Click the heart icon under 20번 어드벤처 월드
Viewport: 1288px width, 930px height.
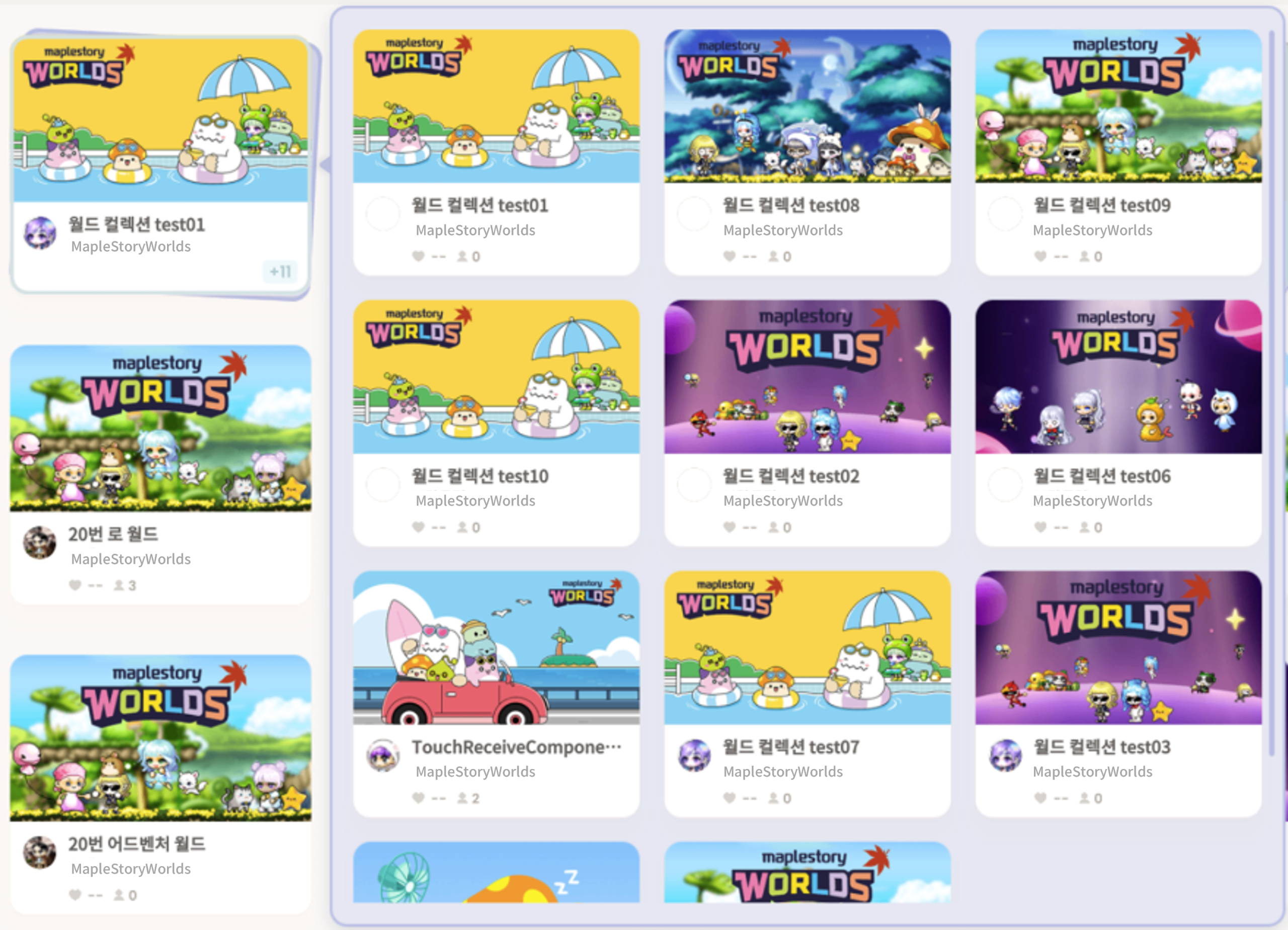(75, 895)
